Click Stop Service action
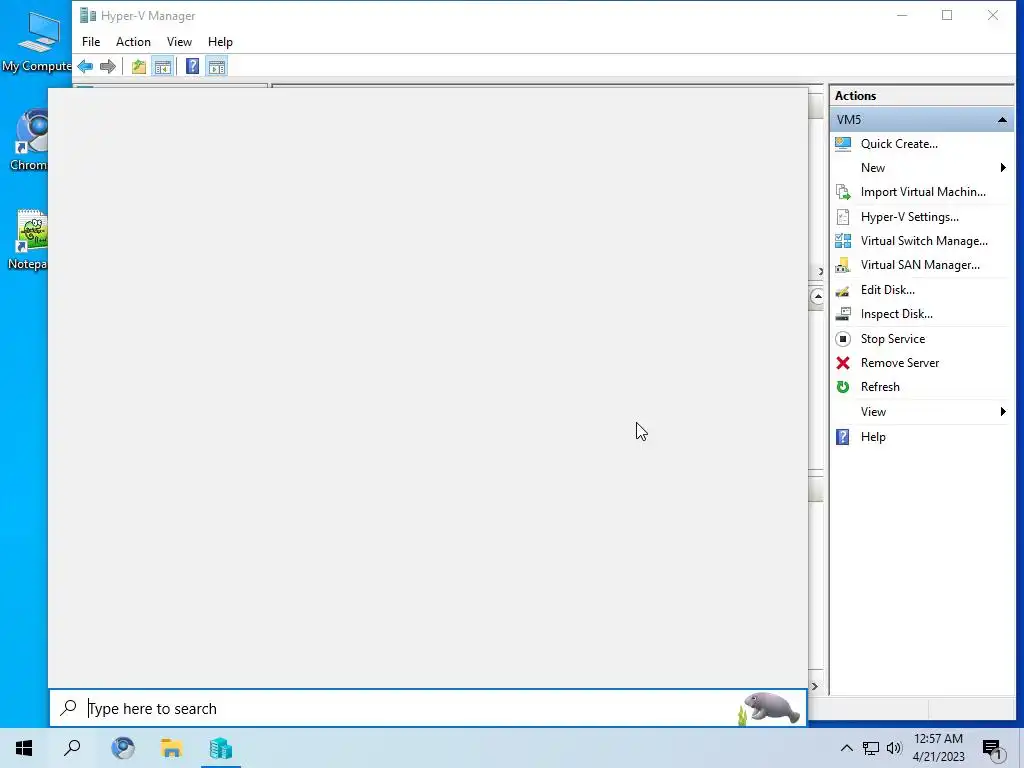1024x768 pixels. coord(892,339)
